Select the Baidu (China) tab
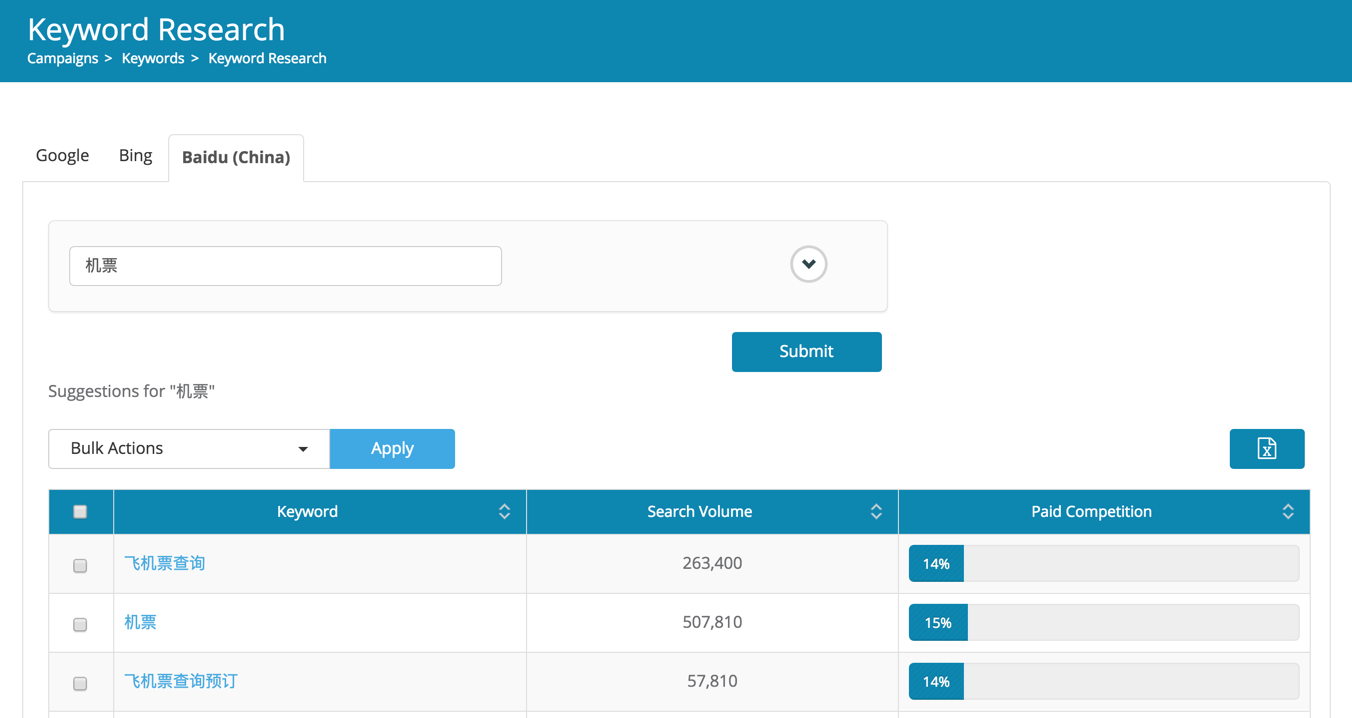This screenshot has height=718, width=1352. (x=236, y=157)
